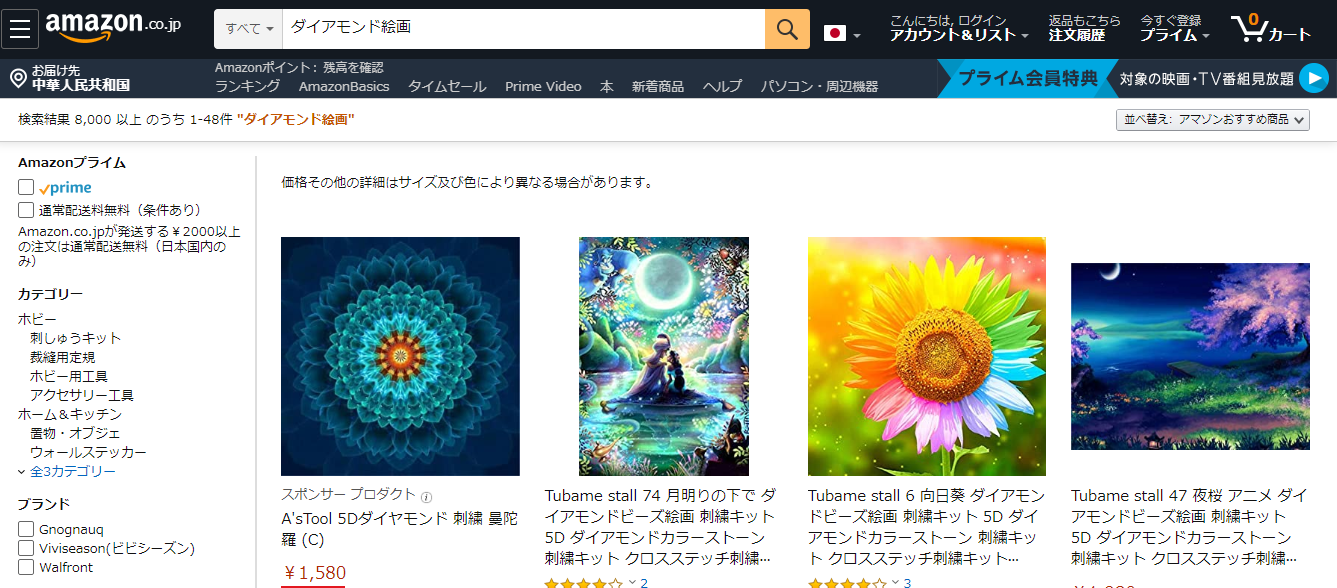
Task: Check the 通常配送料無料 checkbox
Action: tap(26, 210)
